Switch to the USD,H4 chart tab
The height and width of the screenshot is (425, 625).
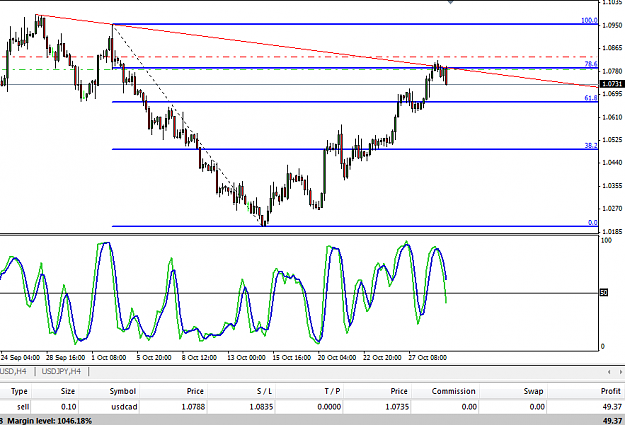pos(13,372)
